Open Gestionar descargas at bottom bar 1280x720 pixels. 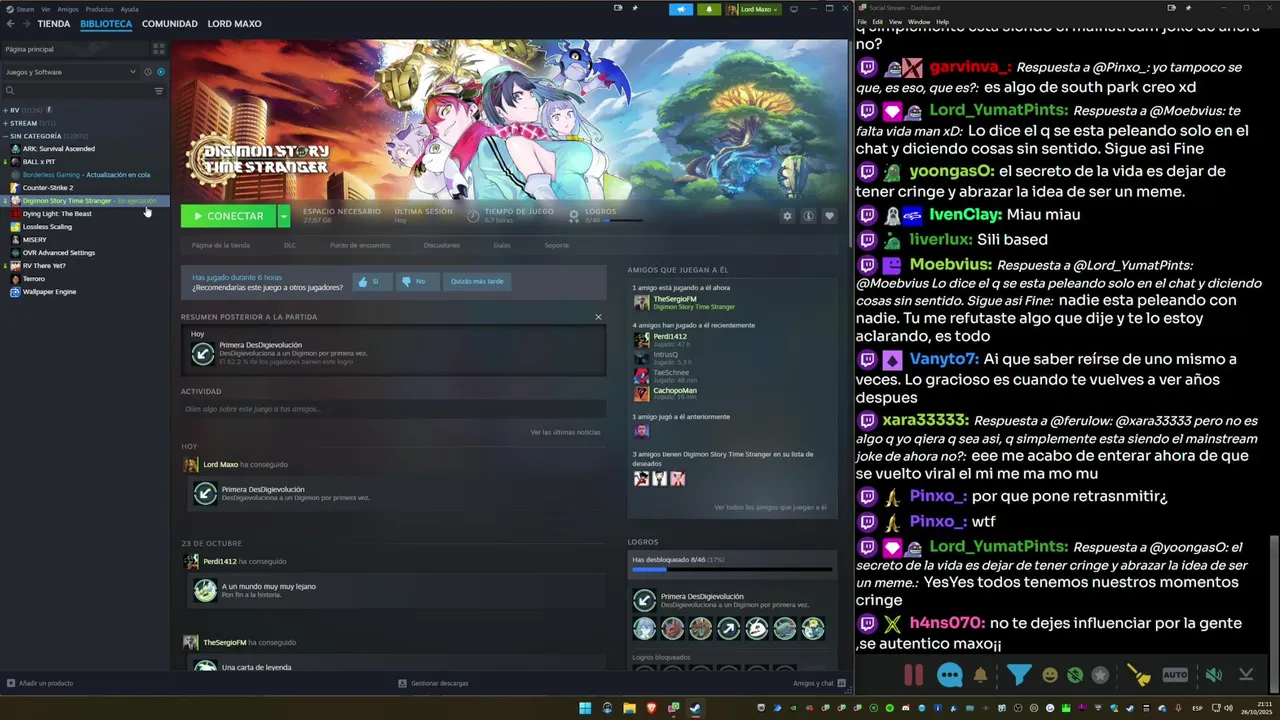(x=433, y=683)
